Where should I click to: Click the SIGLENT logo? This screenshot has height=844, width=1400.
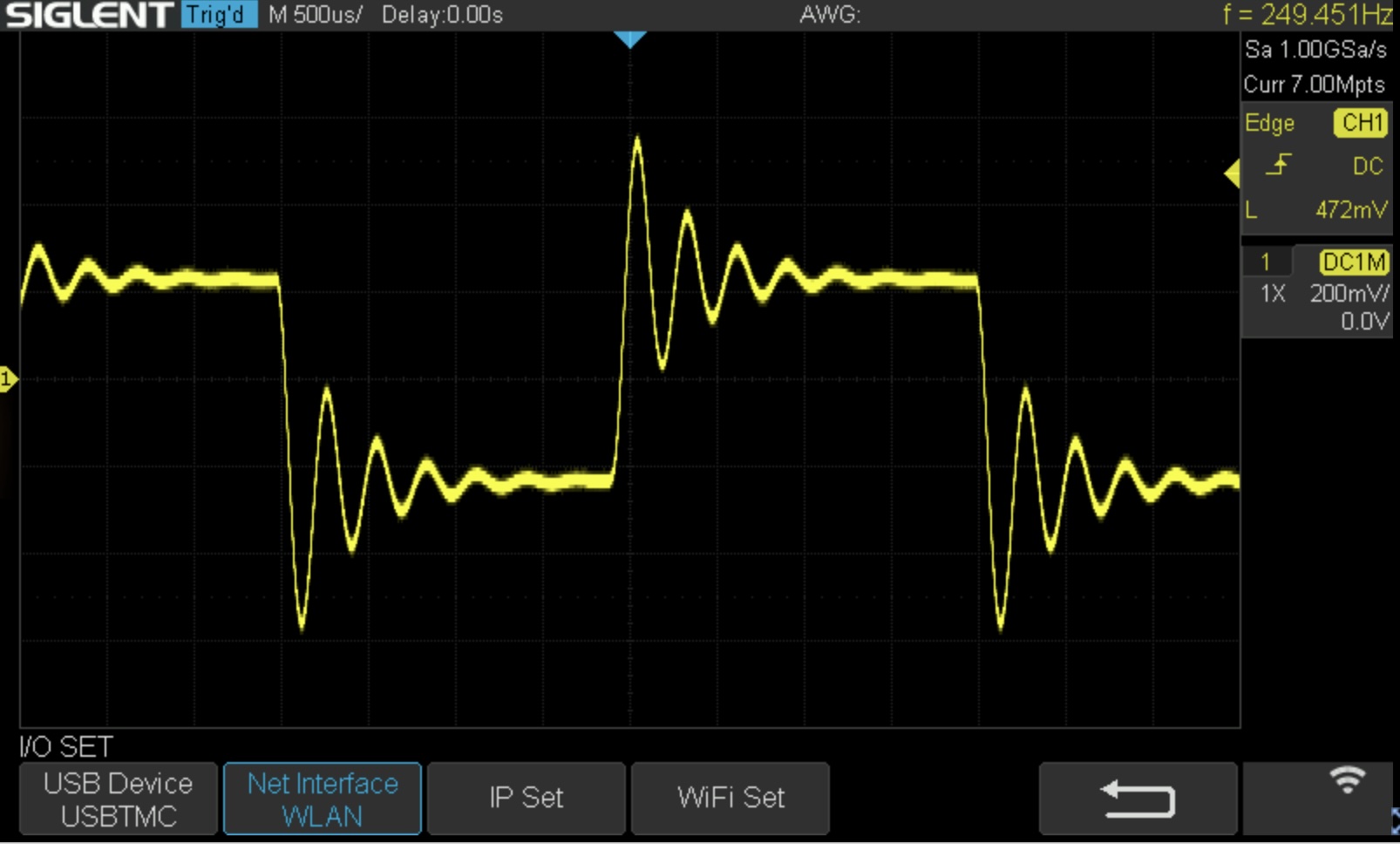[88, 15]
